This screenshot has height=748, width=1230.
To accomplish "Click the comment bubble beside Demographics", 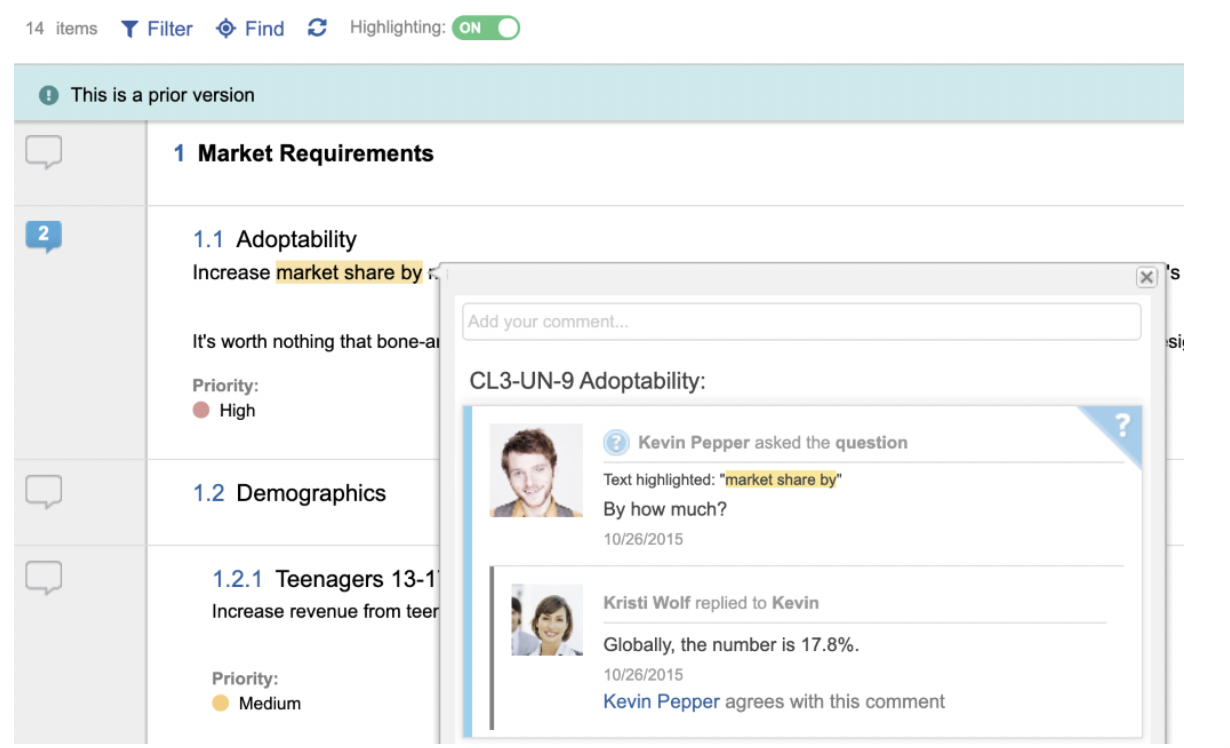I will point(44,491).
